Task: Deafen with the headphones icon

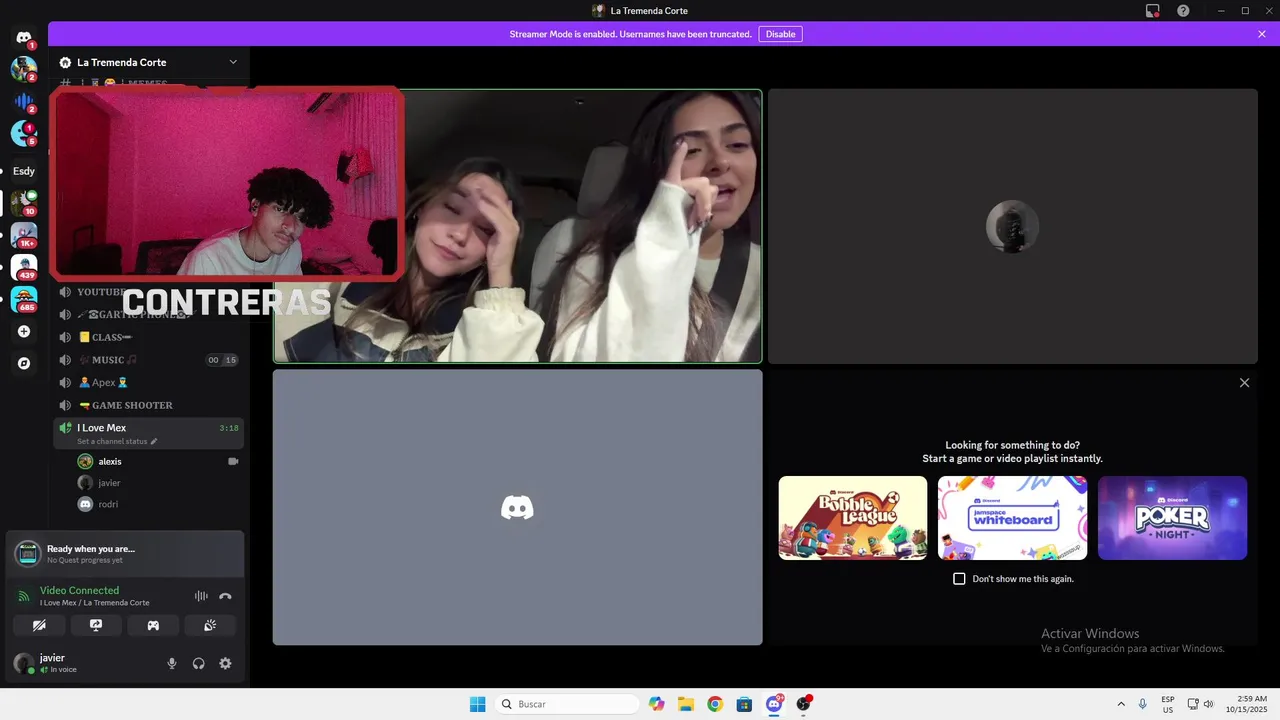Action: (x=199, y=663)
